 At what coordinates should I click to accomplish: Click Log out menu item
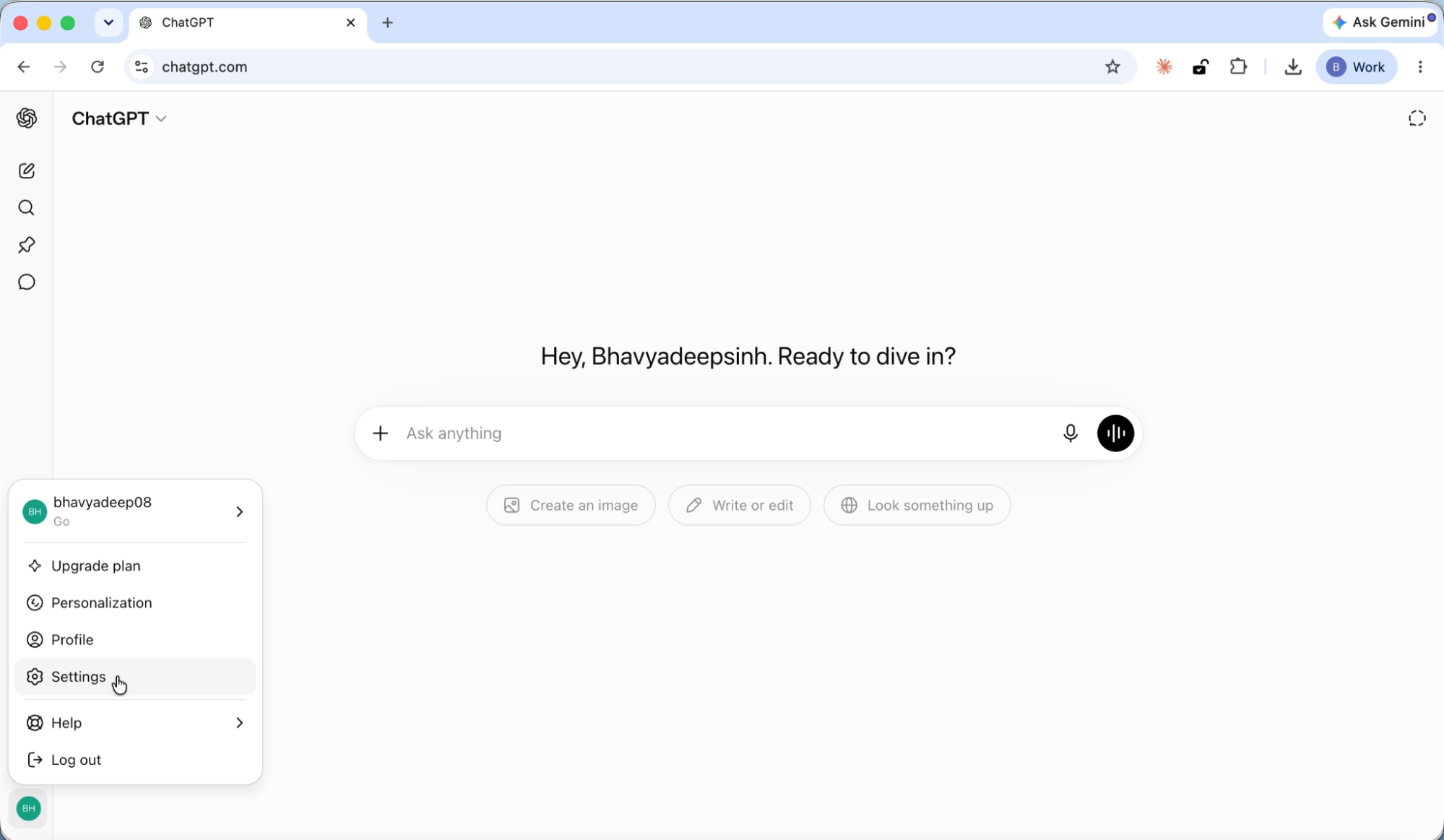click(135, 760)
